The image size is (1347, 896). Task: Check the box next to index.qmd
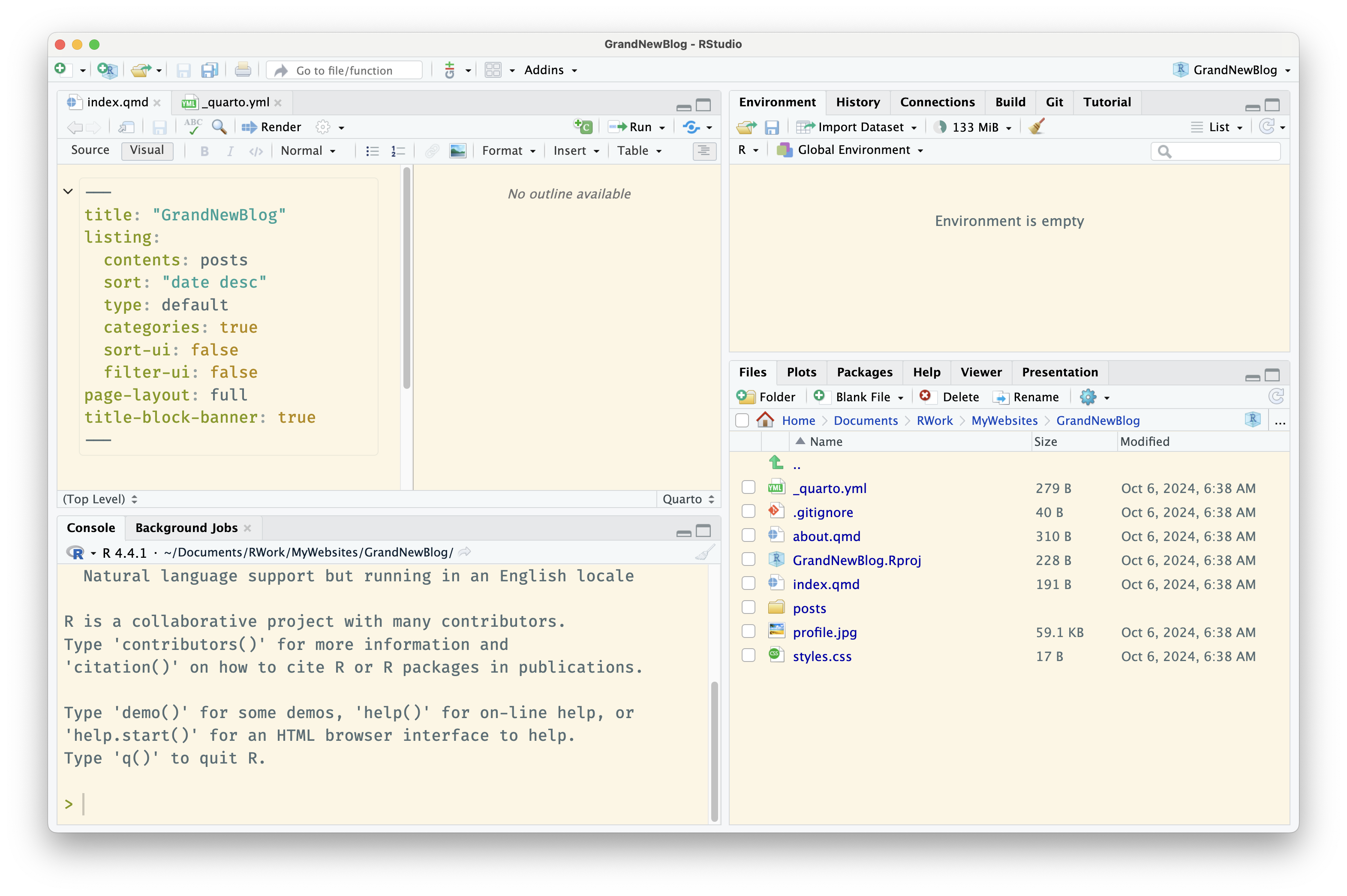click(749, 583)
